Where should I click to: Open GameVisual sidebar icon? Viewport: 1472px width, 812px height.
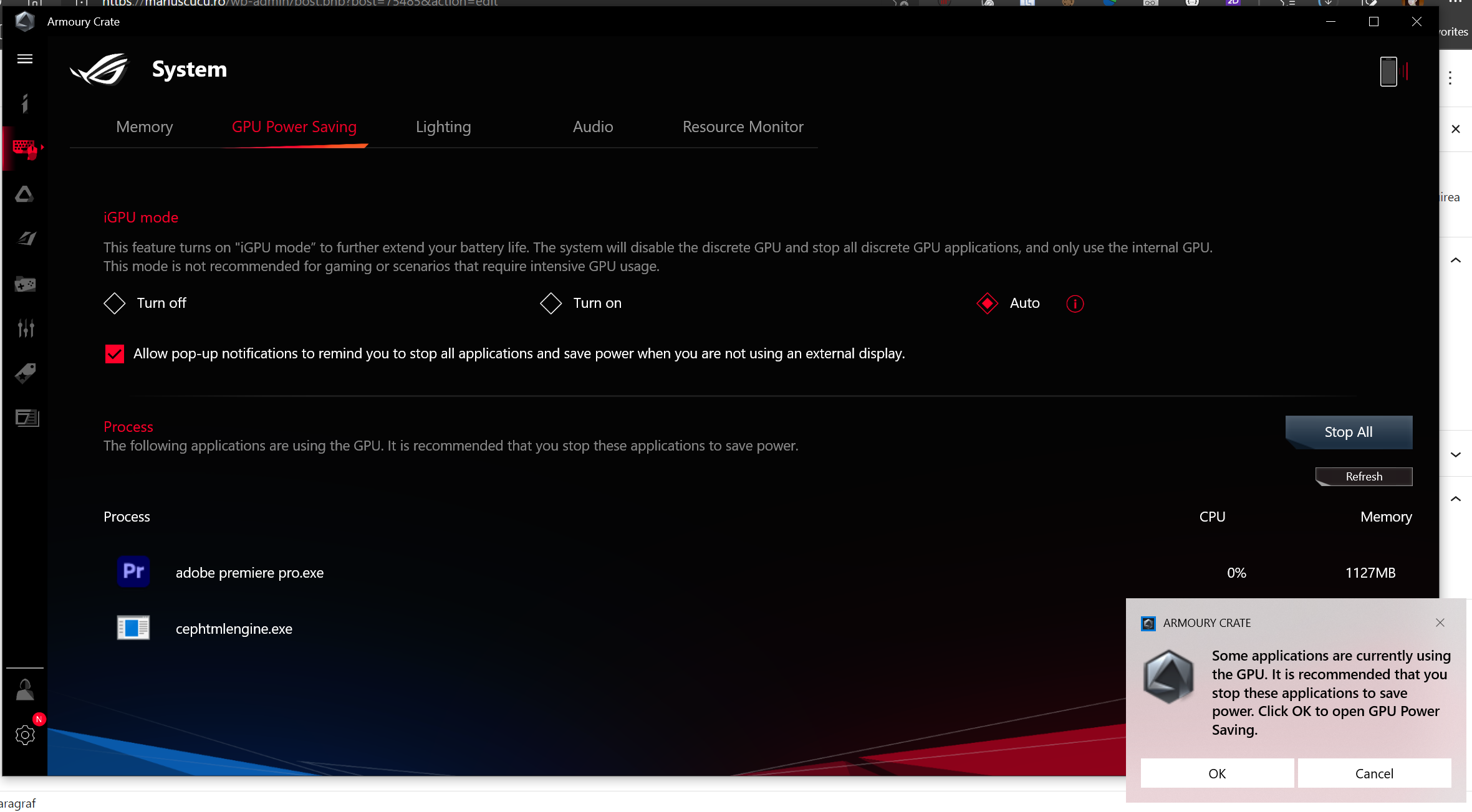pyautogui.click(x=25, y=239)
